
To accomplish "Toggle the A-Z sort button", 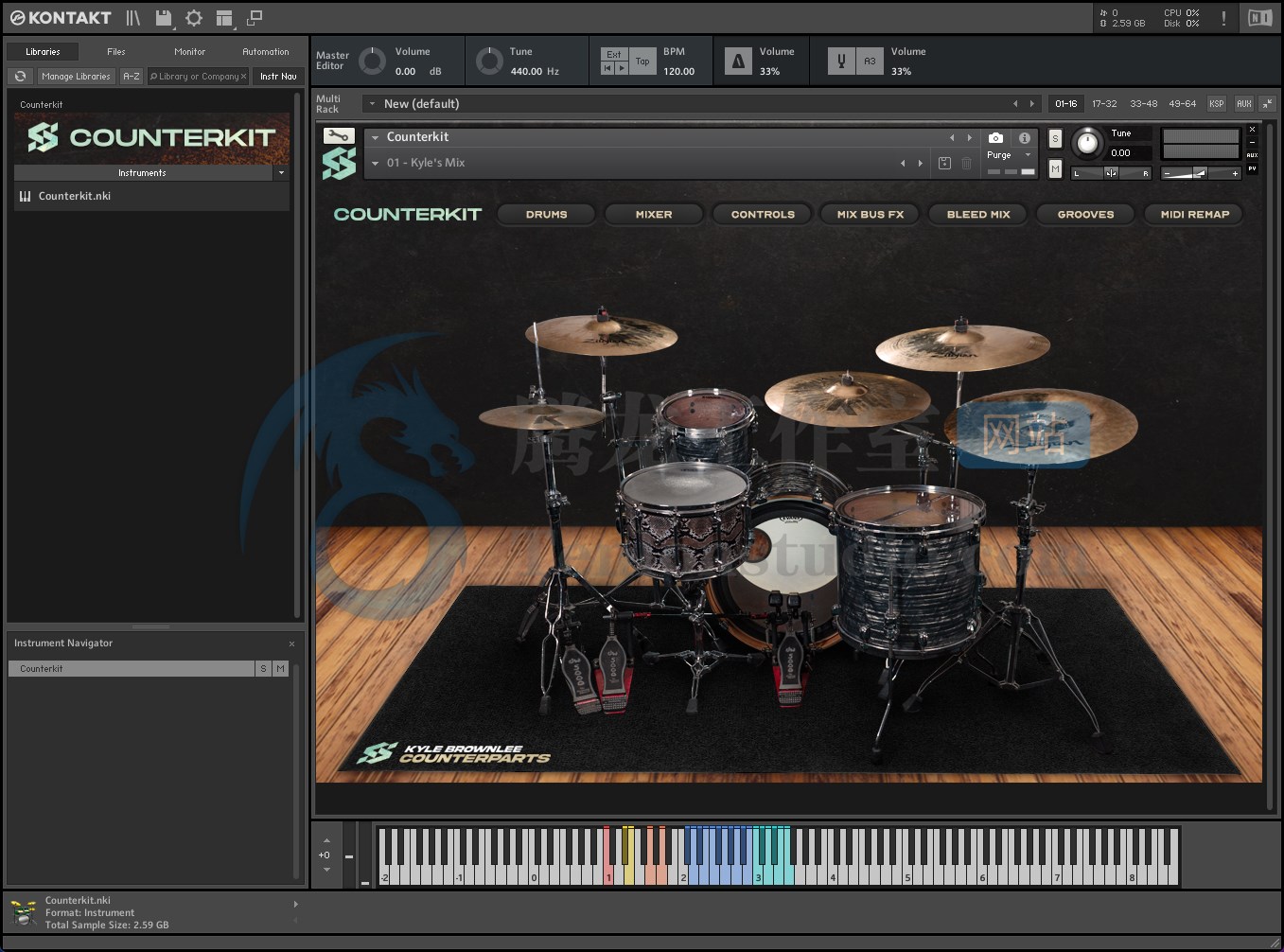I will point(132,76).
